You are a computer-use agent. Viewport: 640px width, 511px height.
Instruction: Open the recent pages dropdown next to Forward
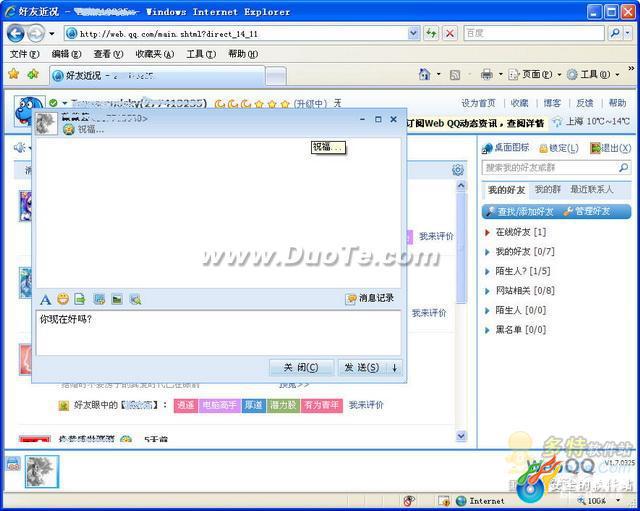(x=51, y=33)
